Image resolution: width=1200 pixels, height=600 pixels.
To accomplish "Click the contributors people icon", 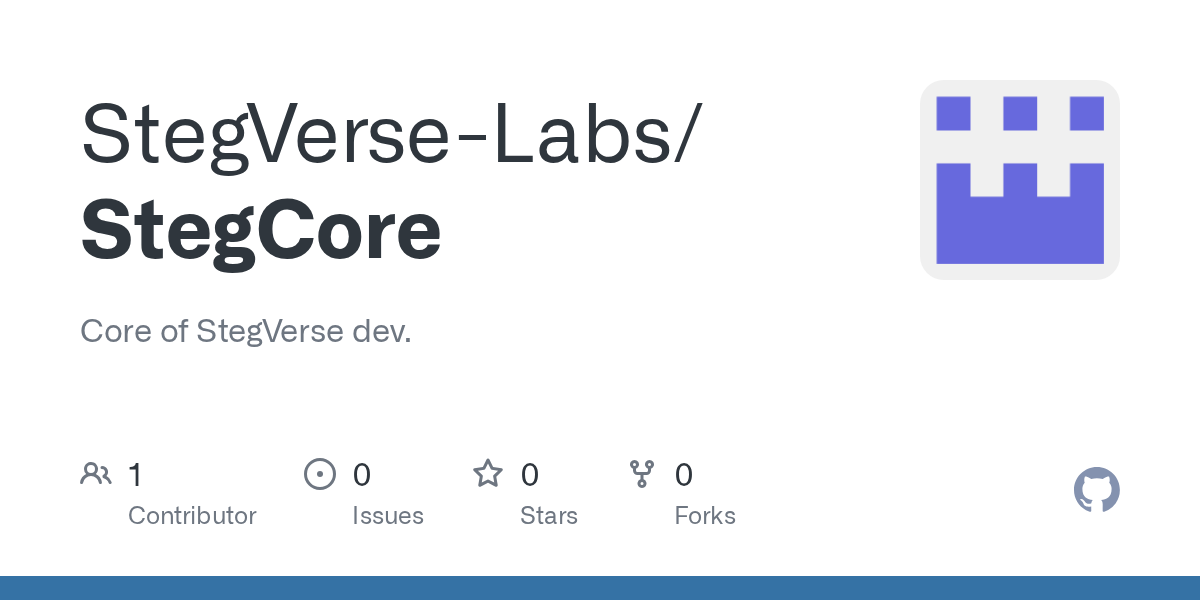I will [96, 474].
